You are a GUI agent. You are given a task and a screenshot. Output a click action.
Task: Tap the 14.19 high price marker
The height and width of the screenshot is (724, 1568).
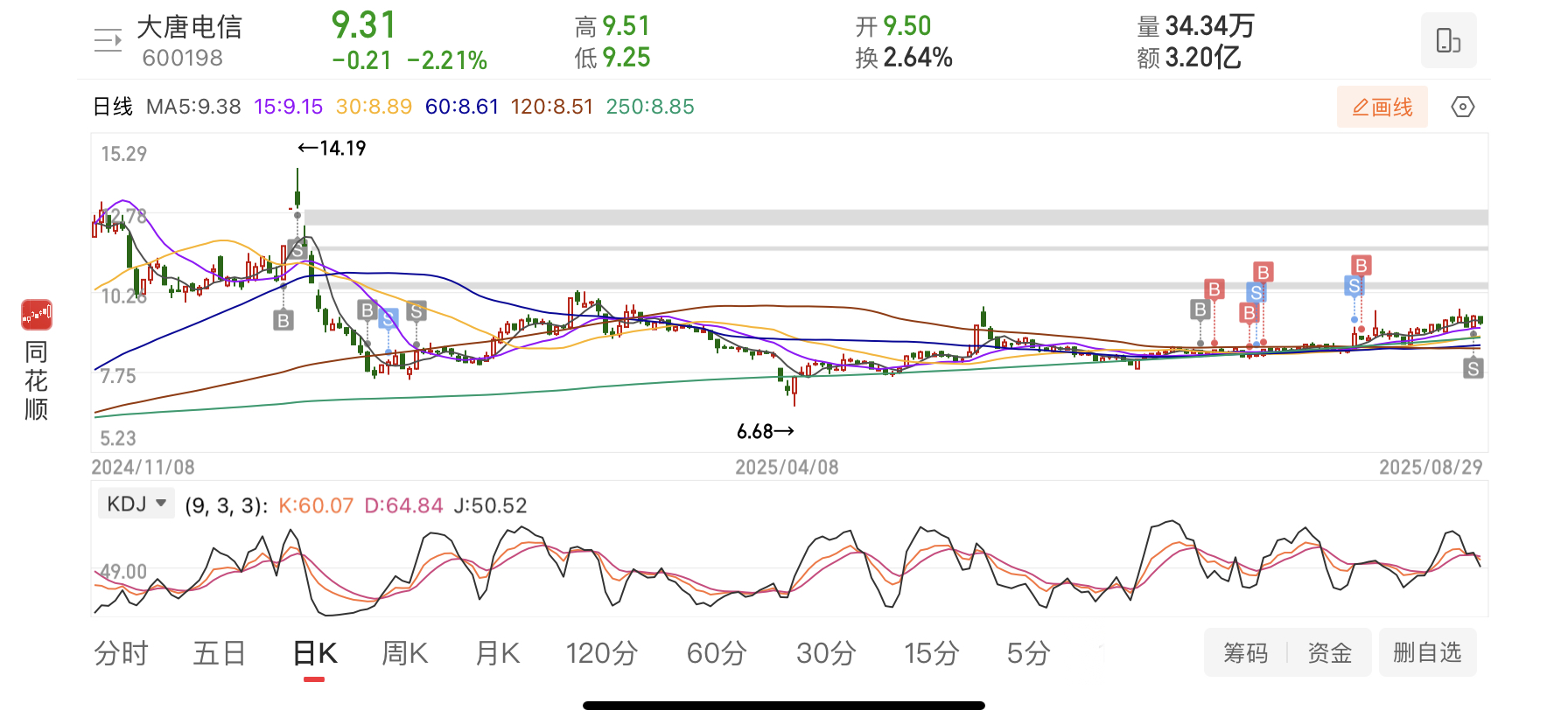pos(332,148)
